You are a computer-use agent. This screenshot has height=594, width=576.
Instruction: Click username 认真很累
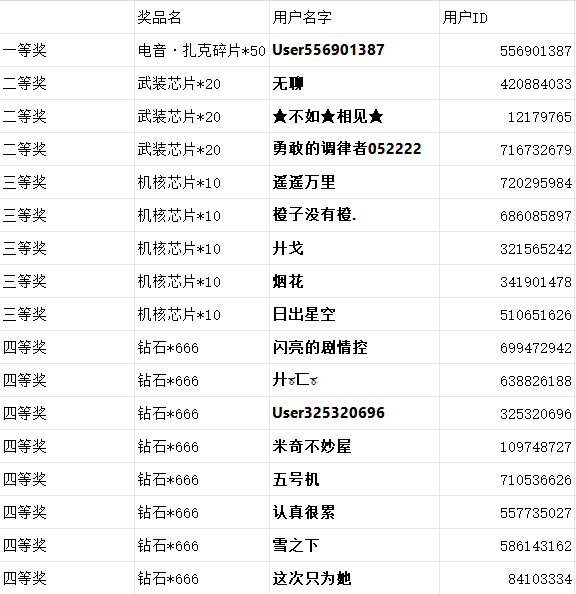point(304,512)
